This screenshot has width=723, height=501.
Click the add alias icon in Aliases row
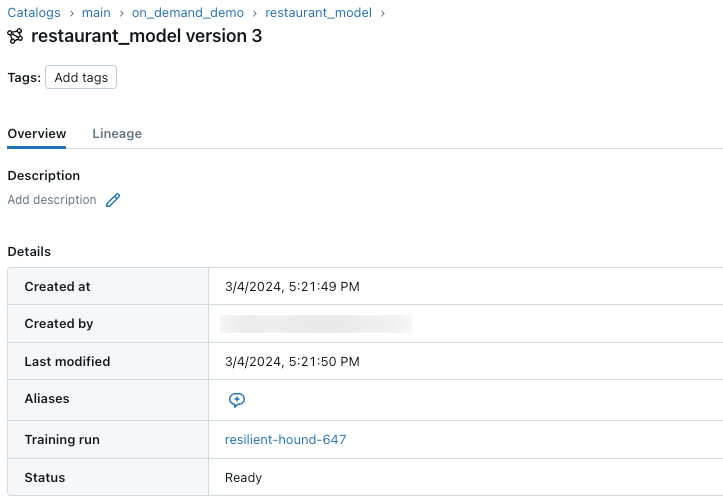[237, 400]
